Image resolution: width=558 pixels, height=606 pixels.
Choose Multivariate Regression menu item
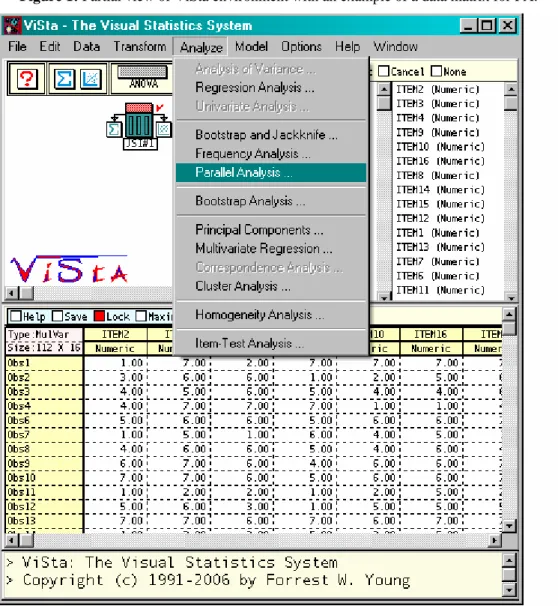coord(271,248)
